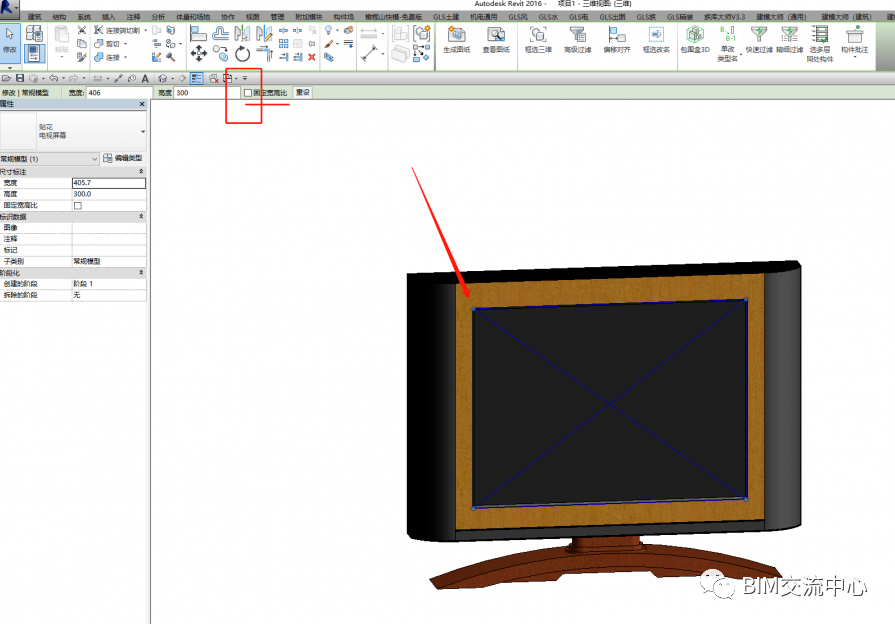Viewport: 895px width, 624px height.
Task: Open the 结构 ribbon tab
Action: pyautogui.click(x=59, y=17)
